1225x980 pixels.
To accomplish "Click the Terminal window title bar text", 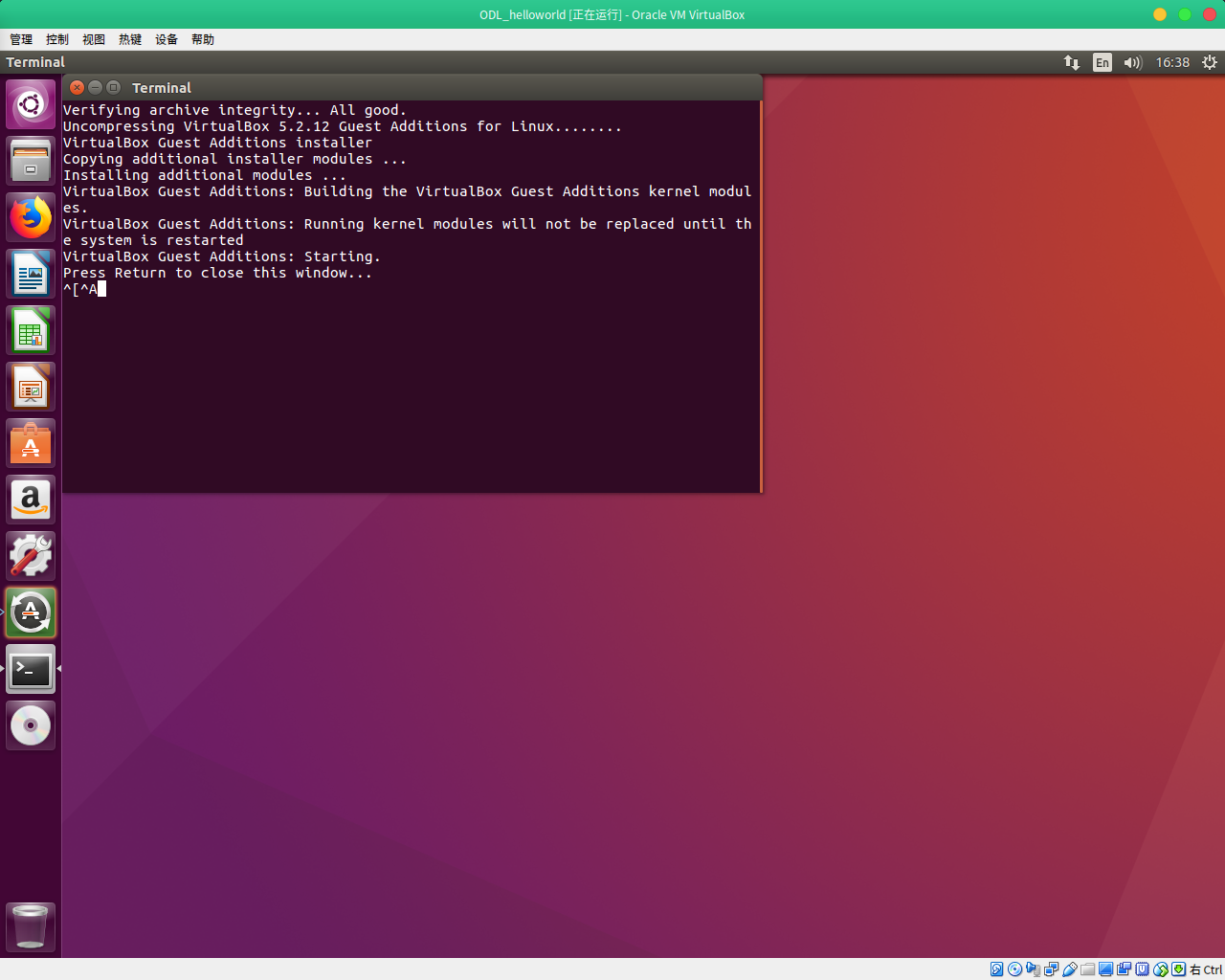I will [162, 87].
